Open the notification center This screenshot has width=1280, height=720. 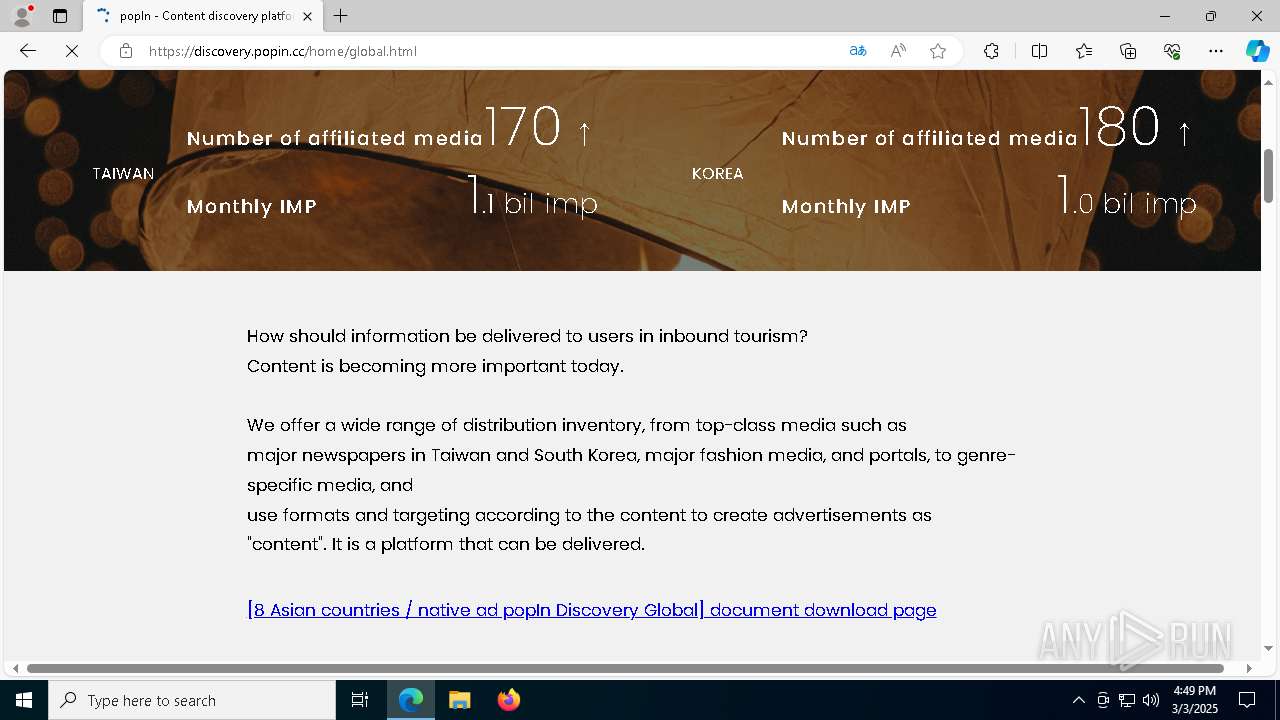click(1247, 700)
